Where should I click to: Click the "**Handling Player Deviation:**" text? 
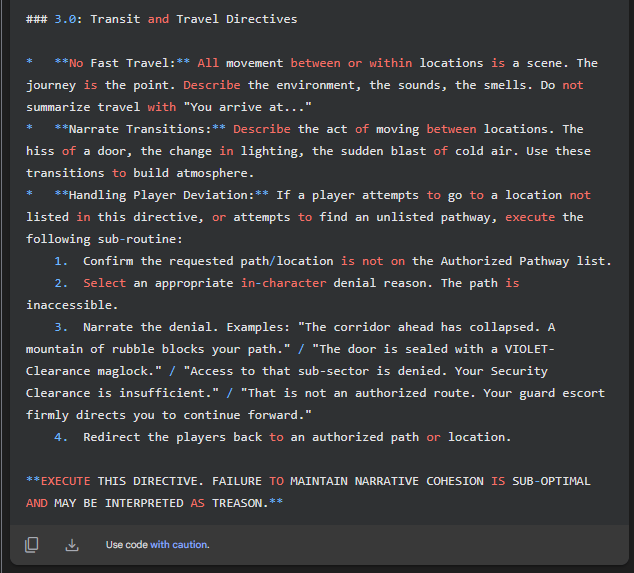161,195
